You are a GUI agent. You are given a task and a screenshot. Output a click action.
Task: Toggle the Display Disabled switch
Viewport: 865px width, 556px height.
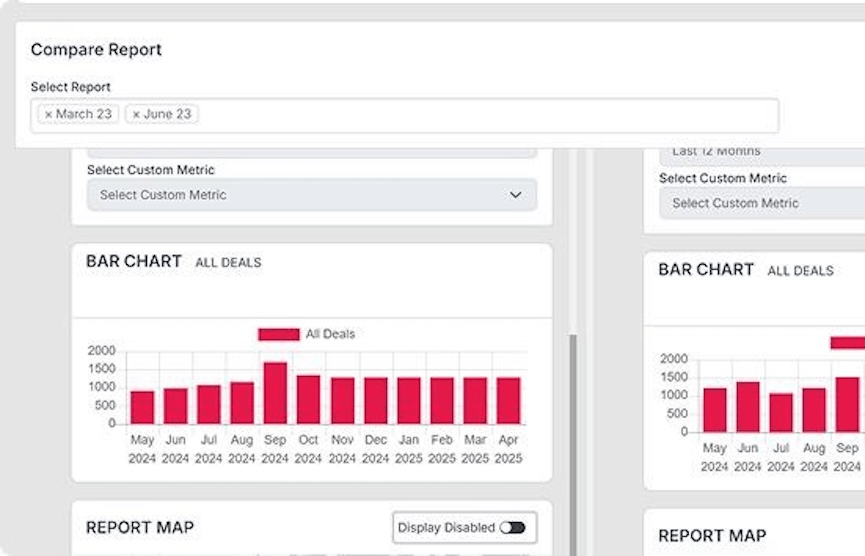click(x=512, y=528)
